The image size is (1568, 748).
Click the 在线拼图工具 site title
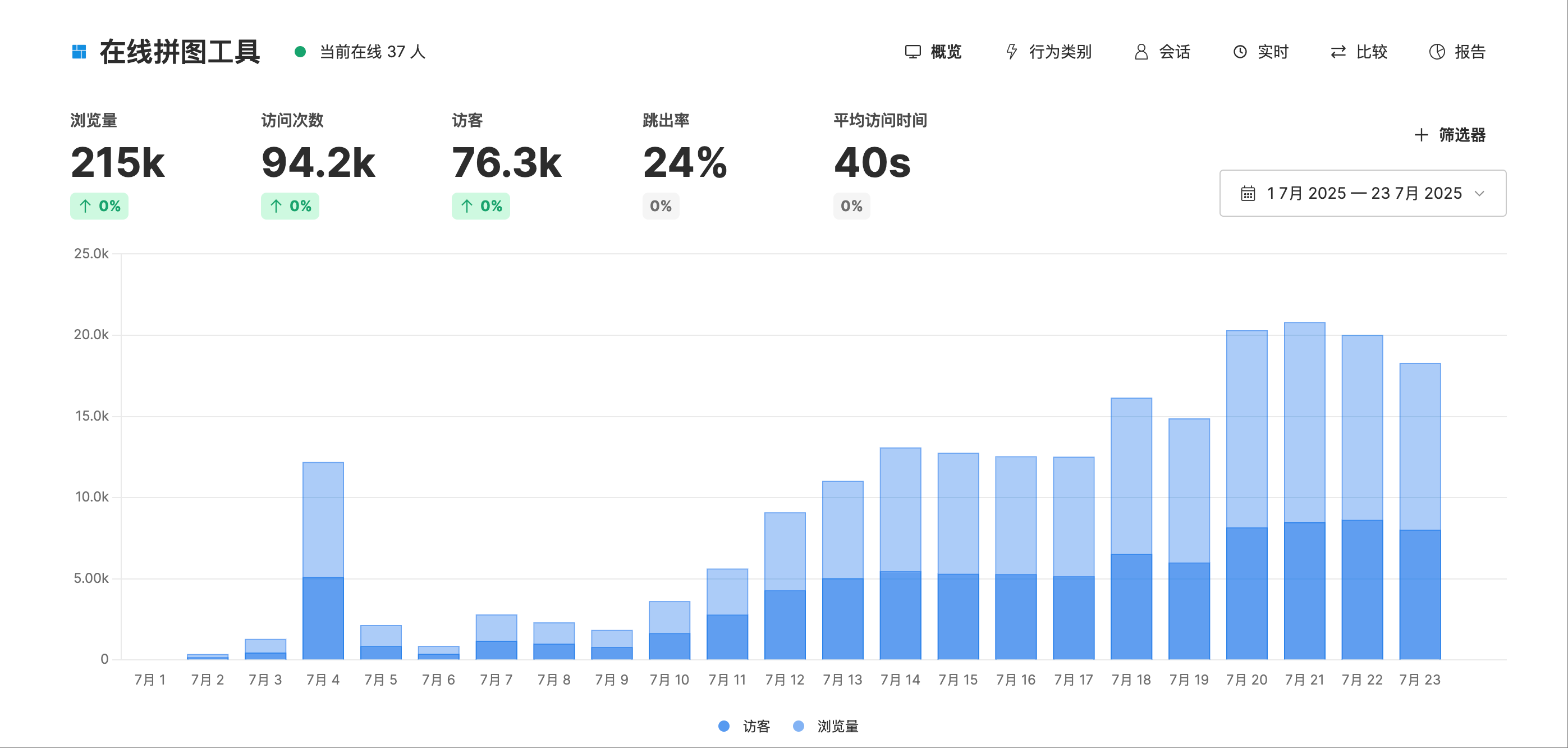point(180,52)
